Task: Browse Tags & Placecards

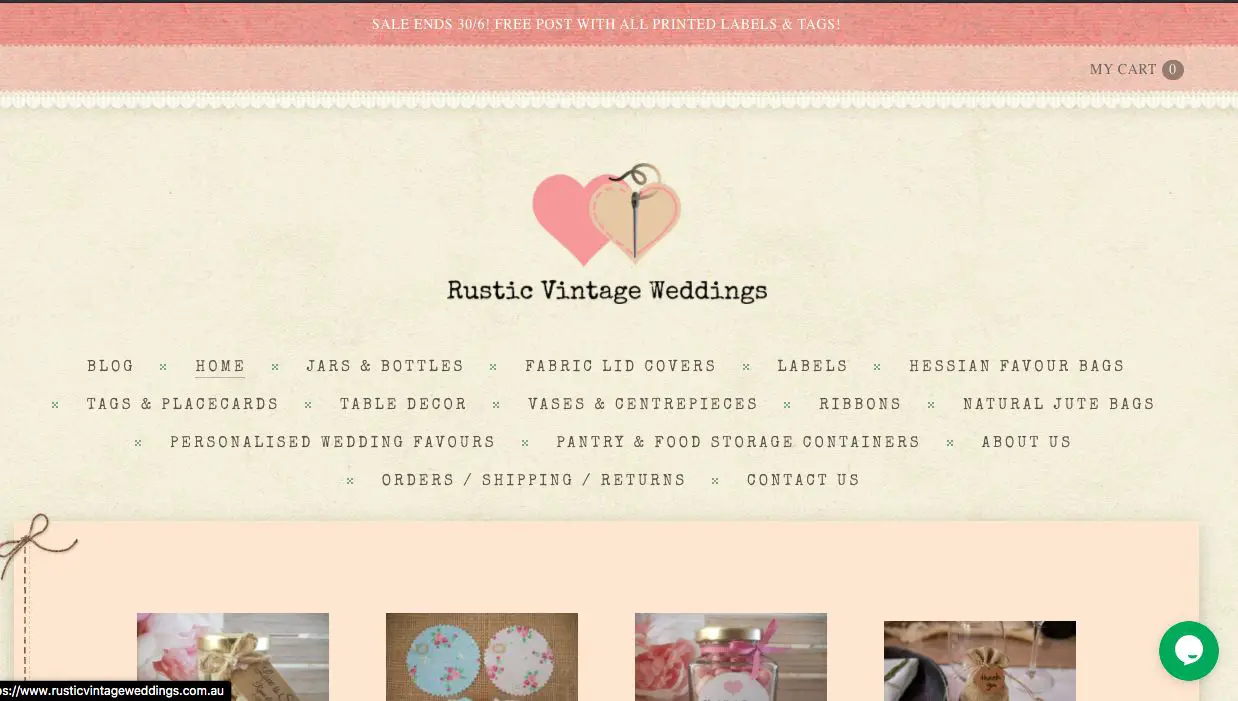Action: (183, 404)
